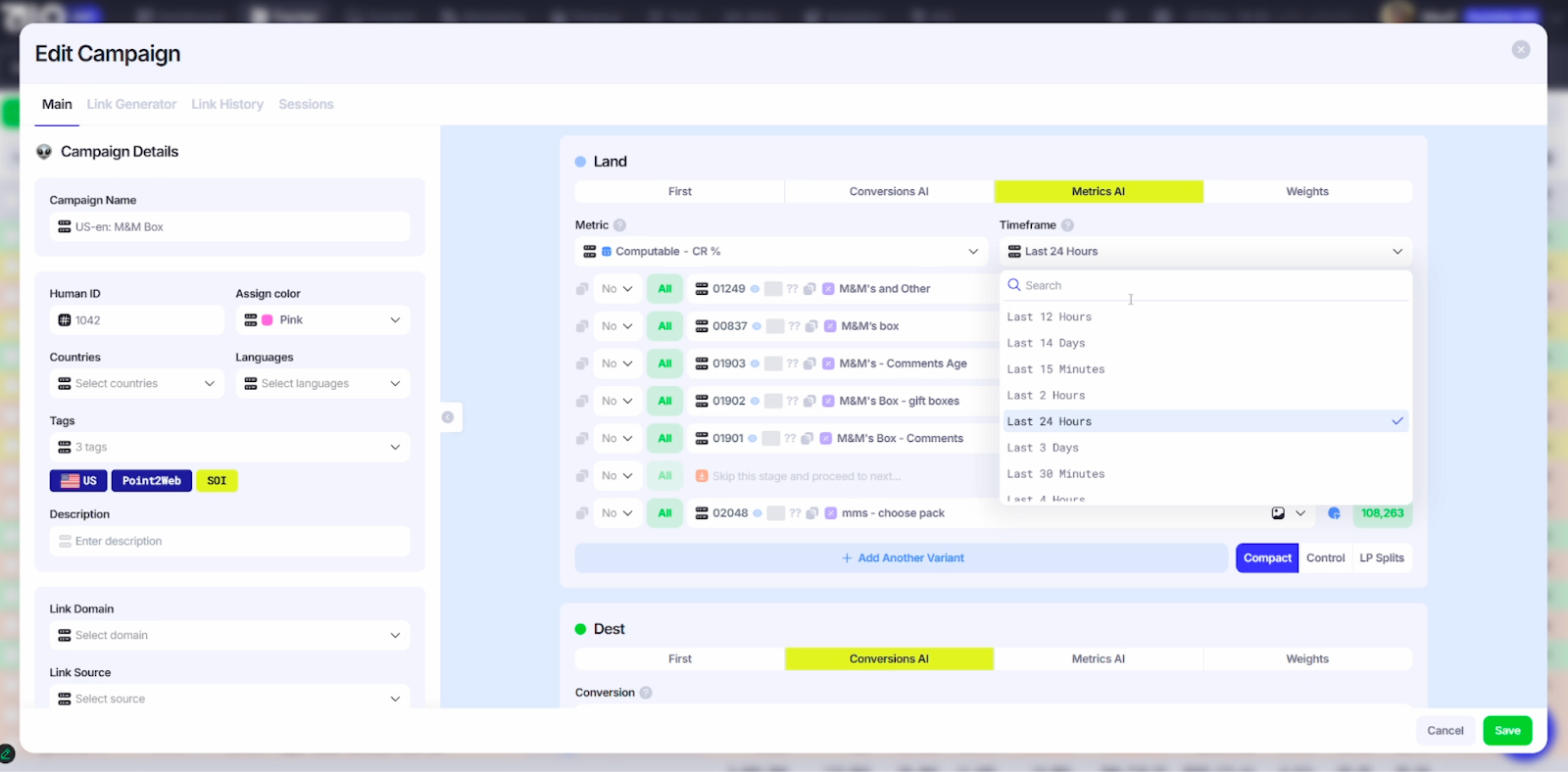Image resolution: width=1568 pixels, height=772 pixels.
Task: Toggle the green All button for 01901 row
Action: 664,438
